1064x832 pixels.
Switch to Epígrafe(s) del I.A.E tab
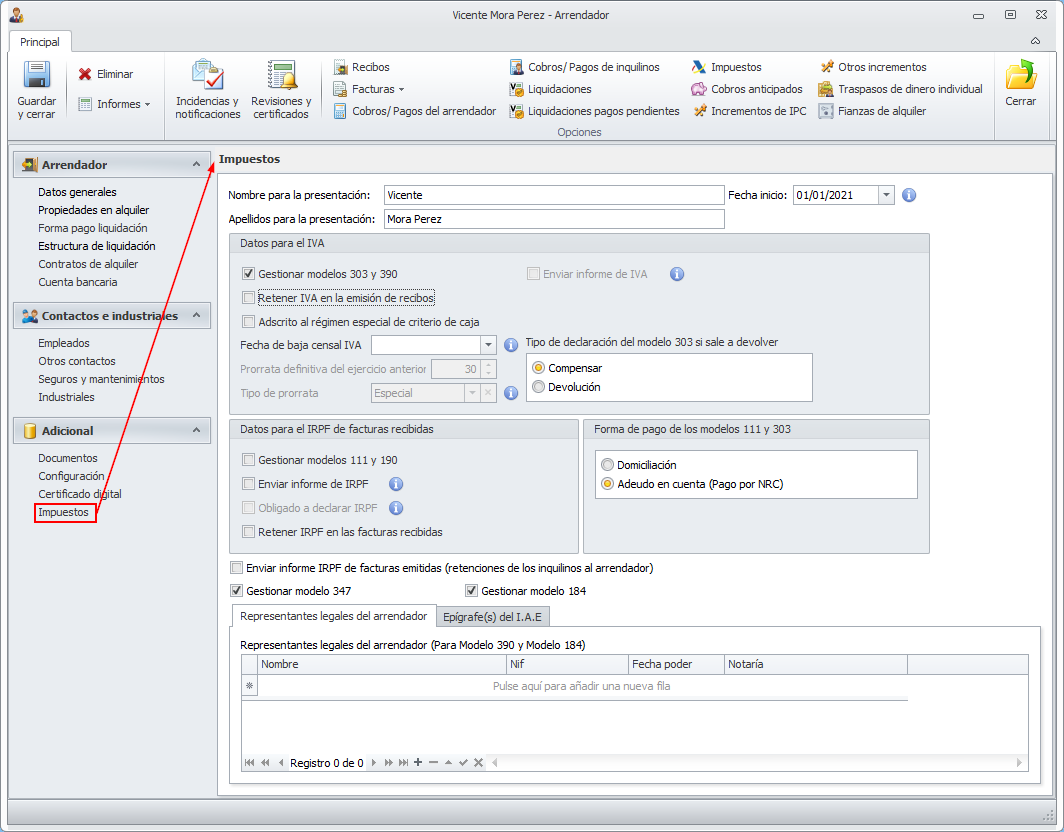coord(492,616)
